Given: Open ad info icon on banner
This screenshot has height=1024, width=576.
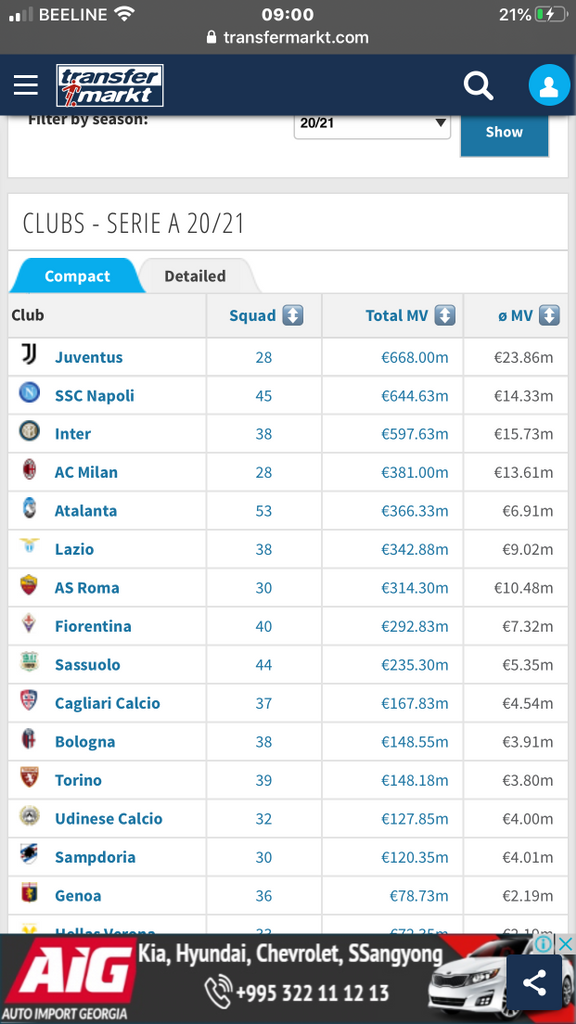Looking at the screenshot, I should [545, 944].
